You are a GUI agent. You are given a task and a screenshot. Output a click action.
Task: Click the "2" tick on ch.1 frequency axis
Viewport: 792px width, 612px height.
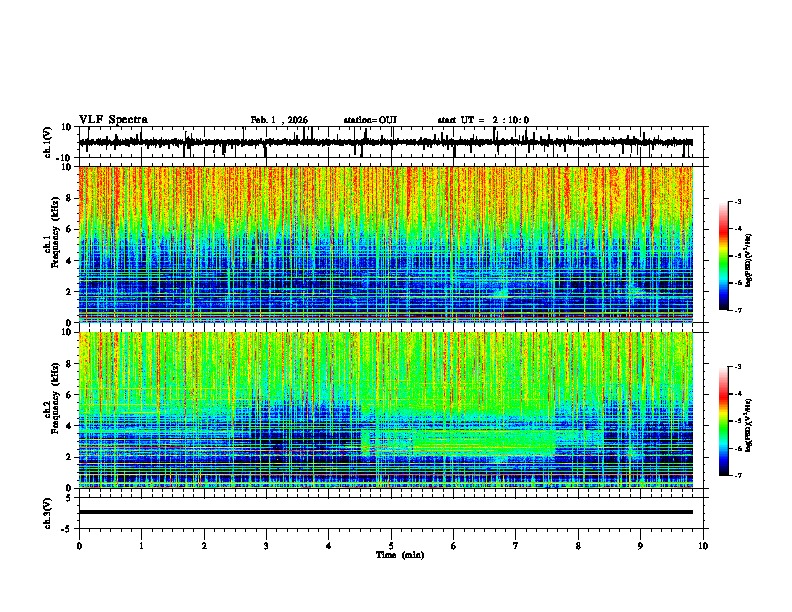click(69, 291)
